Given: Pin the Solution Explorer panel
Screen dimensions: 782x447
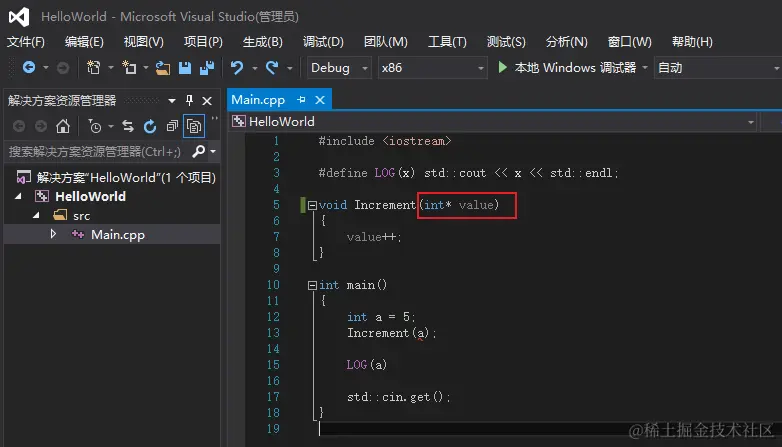Looking at the screenshot, I should pos(189,100).
